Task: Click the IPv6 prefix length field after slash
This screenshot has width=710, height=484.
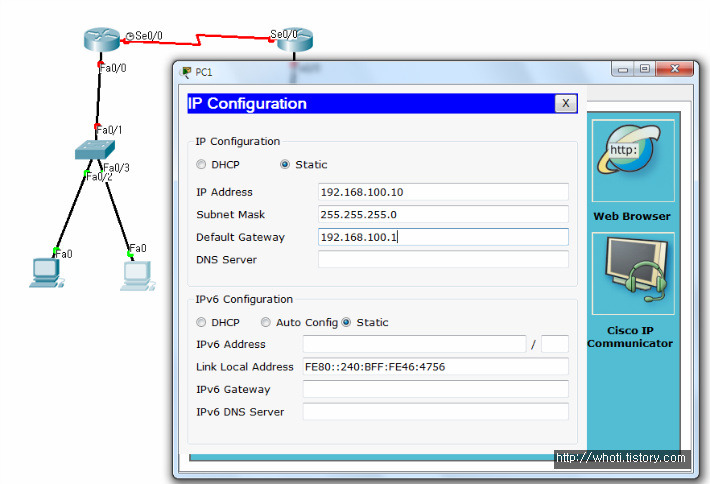Action: [555, 344]
